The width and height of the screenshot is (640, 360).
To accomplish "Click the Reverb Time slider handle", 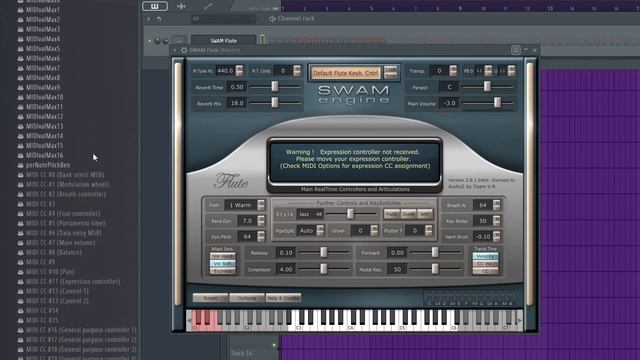I will (x=275, y=86).
